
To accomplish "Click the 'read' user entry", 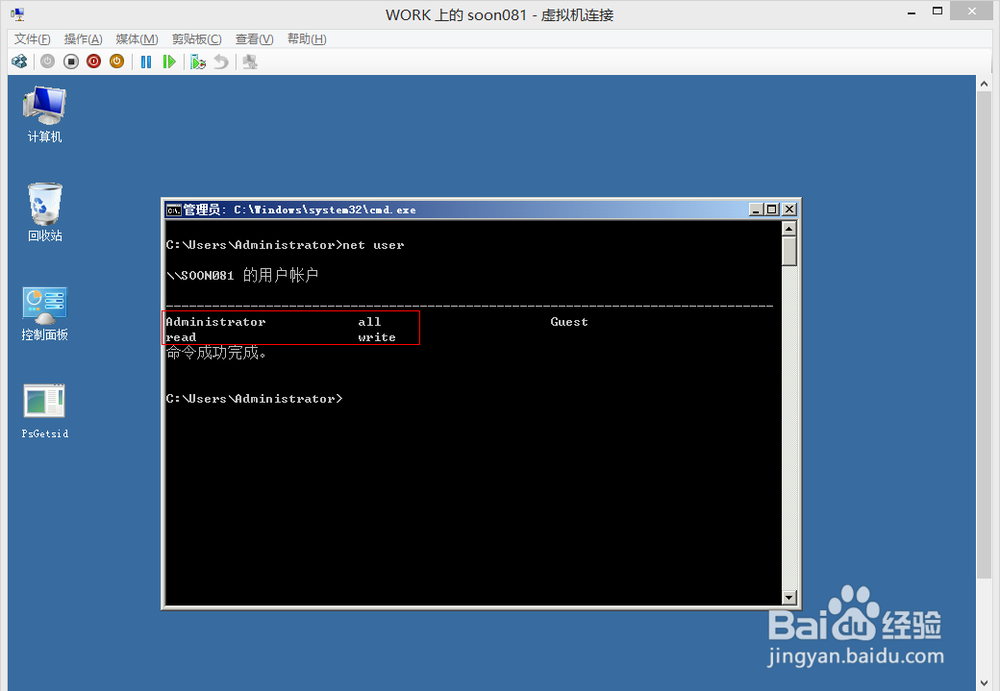I will click(x=181, y=338).
